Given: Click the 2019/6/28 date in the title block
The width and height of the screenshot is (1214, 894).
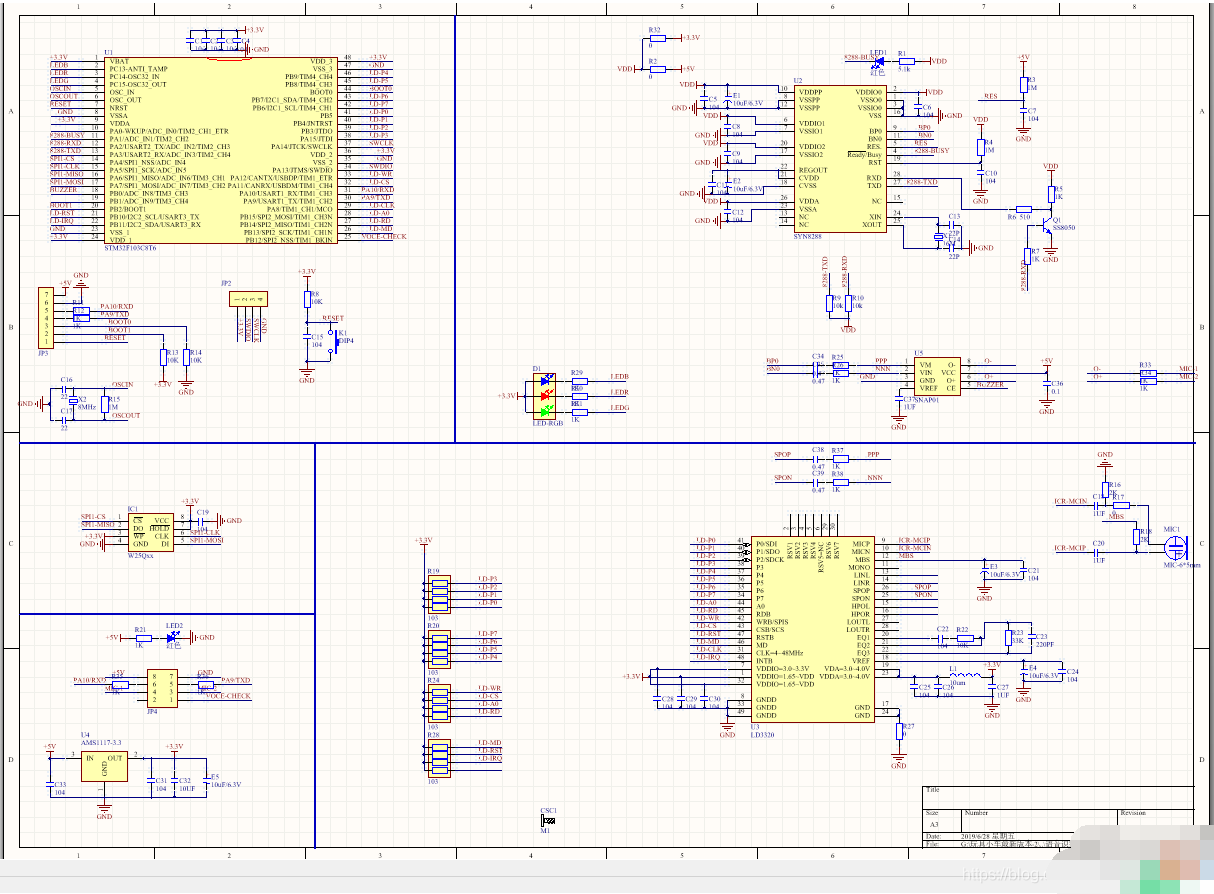Looking at the screenshot, I should tap(978, 835).
